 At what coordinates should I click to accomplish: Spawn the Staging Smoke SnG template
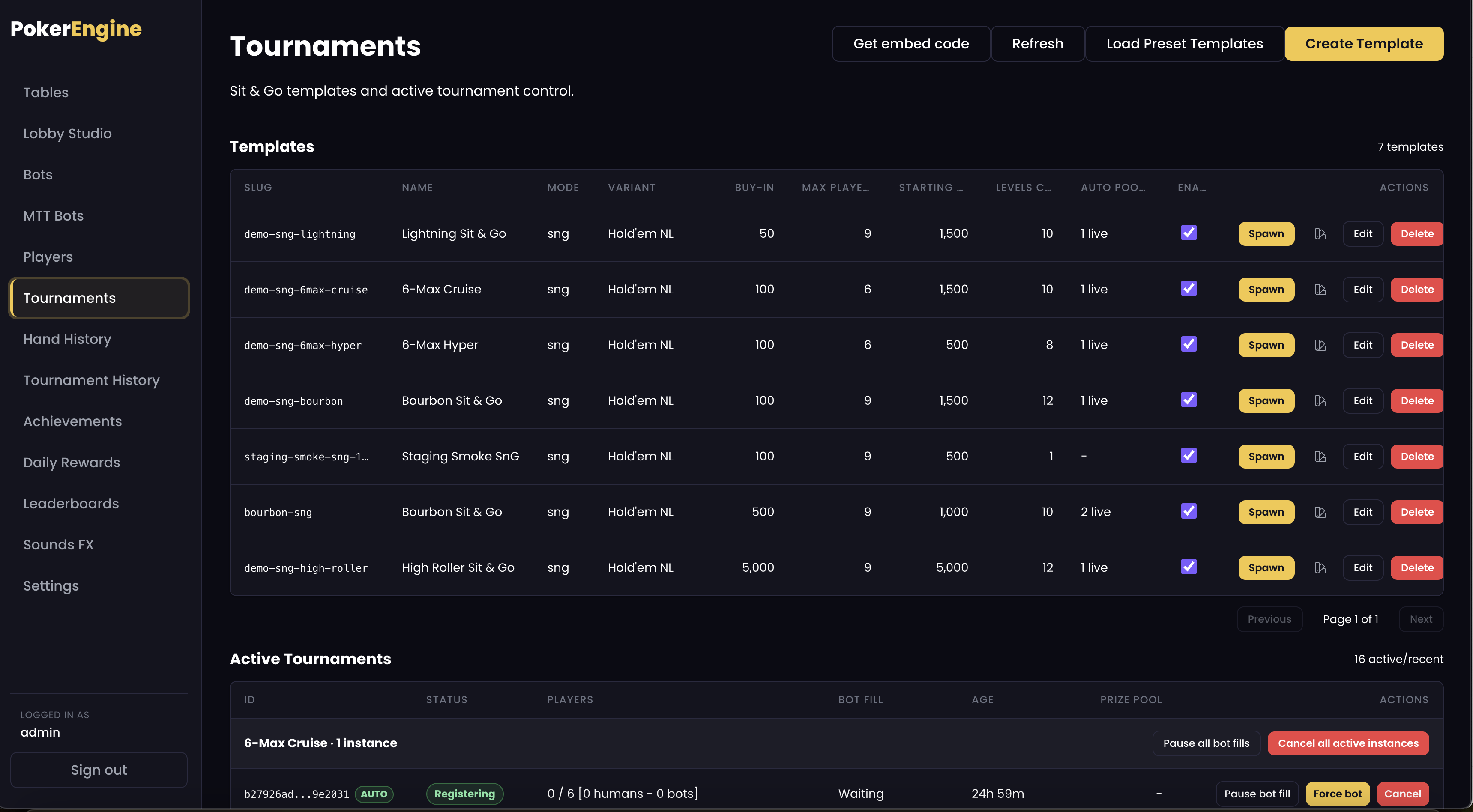pos(1266,457)
